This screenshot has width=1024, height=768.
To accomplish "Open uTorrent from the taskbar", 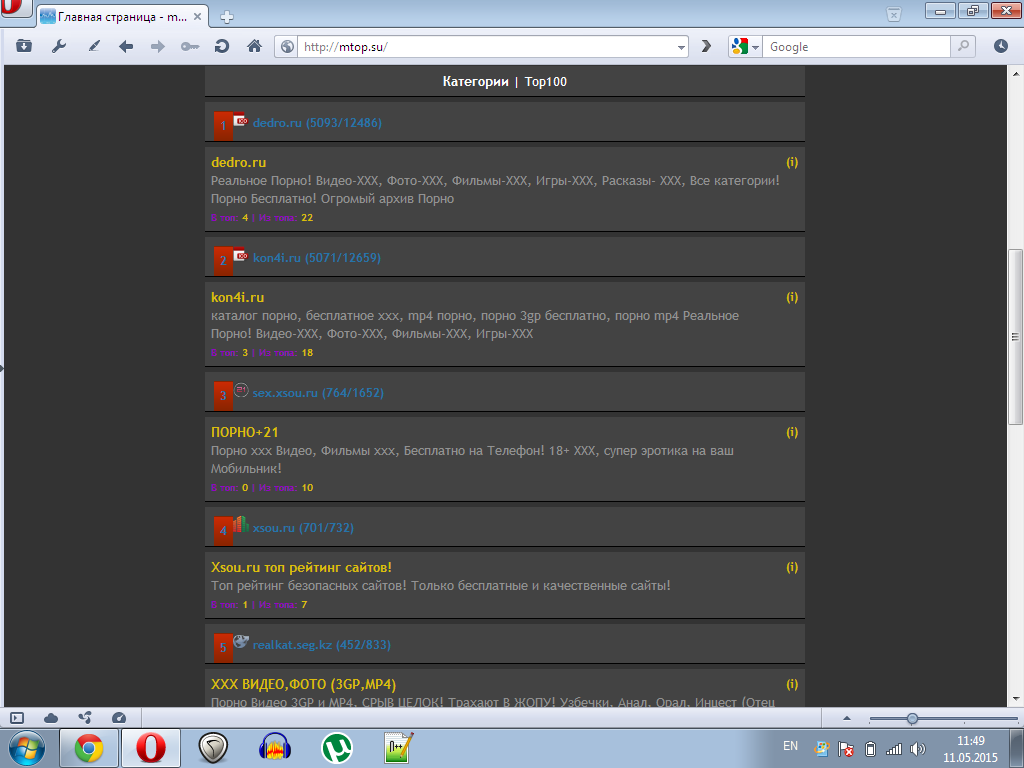I will coord(337,748).
